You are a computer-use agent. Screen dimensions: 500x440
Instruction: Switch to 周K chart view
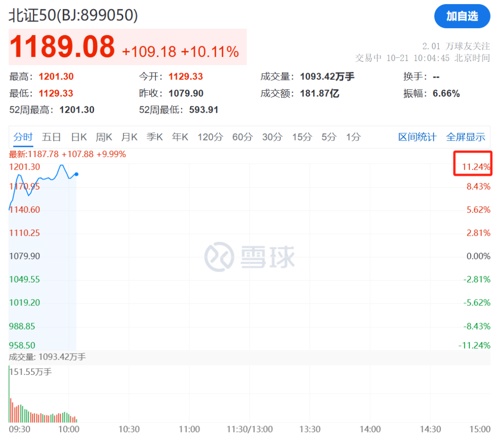click(x=104, y=137)
